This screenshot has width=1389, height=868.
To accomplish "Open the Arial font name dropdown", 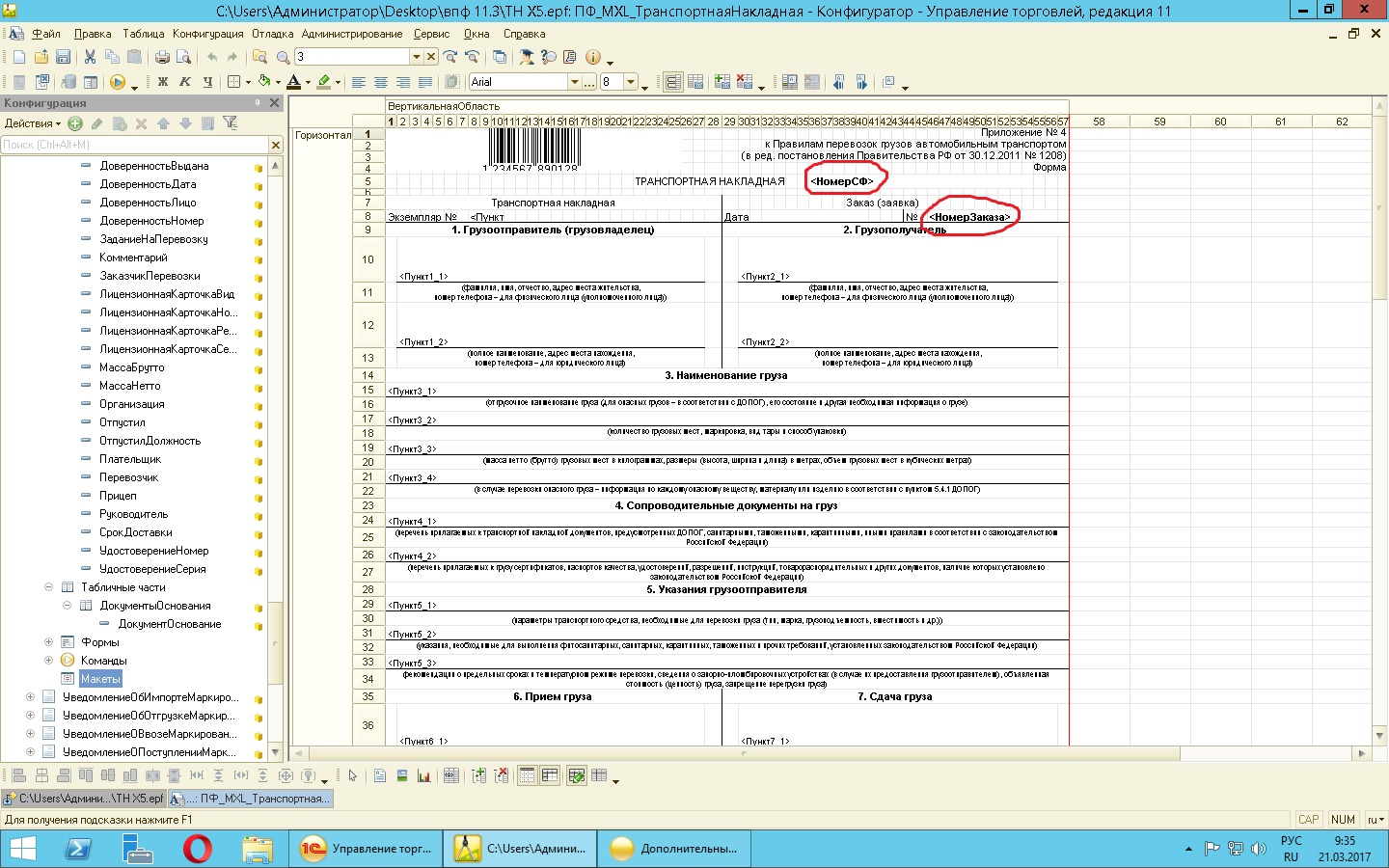I will coord(575,82).
